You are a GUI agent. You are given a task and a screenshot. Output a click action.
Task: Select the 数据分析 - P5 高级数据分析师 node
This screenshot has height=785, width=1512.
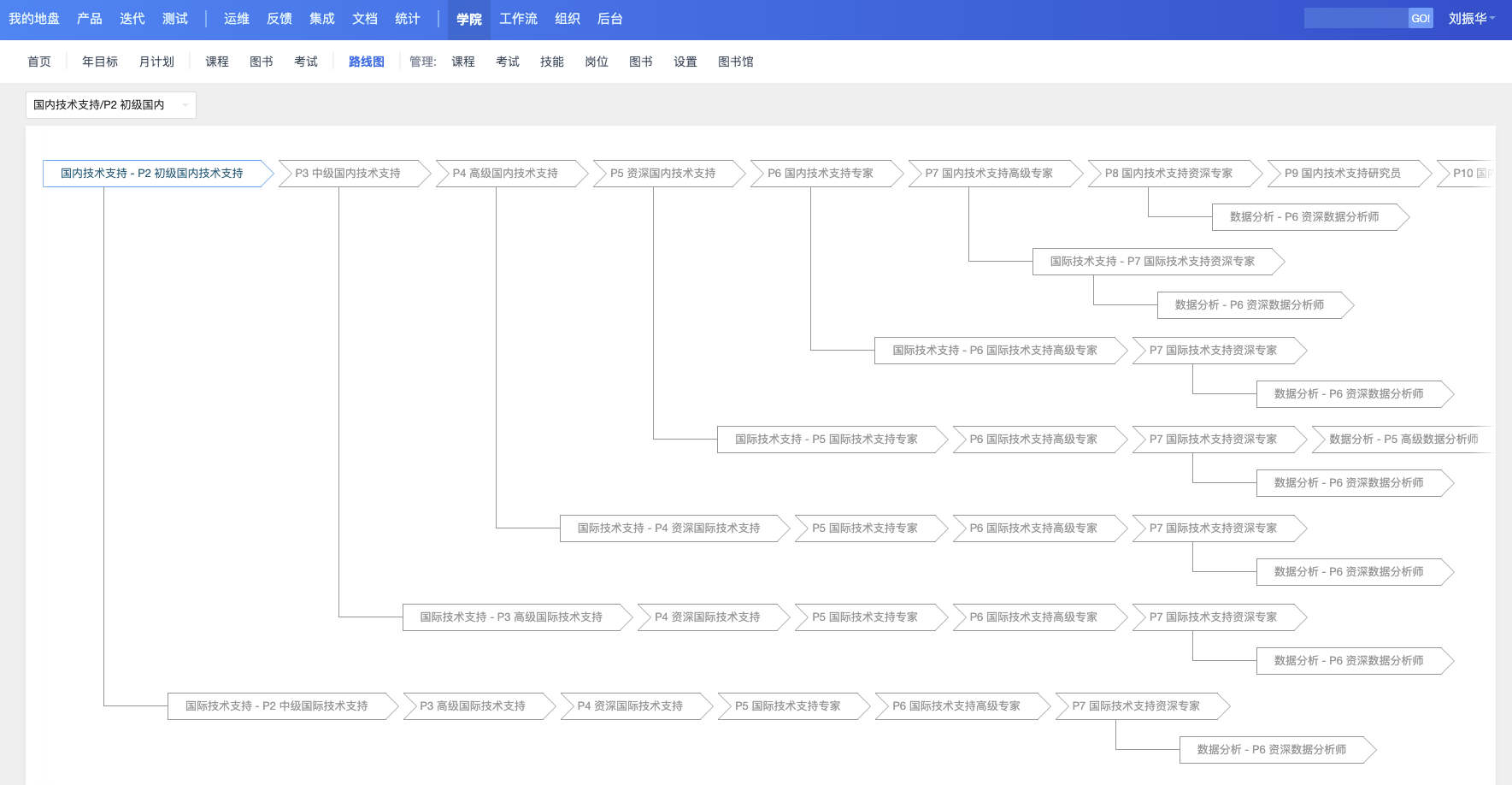pos(1402,440)
